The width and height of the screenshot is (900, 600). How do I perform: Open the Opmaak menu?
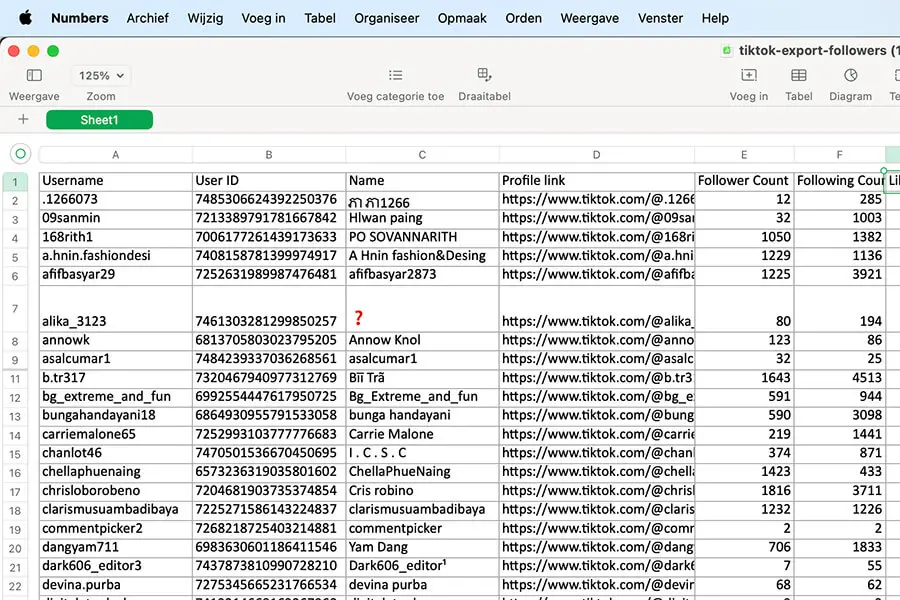point(462,18)
